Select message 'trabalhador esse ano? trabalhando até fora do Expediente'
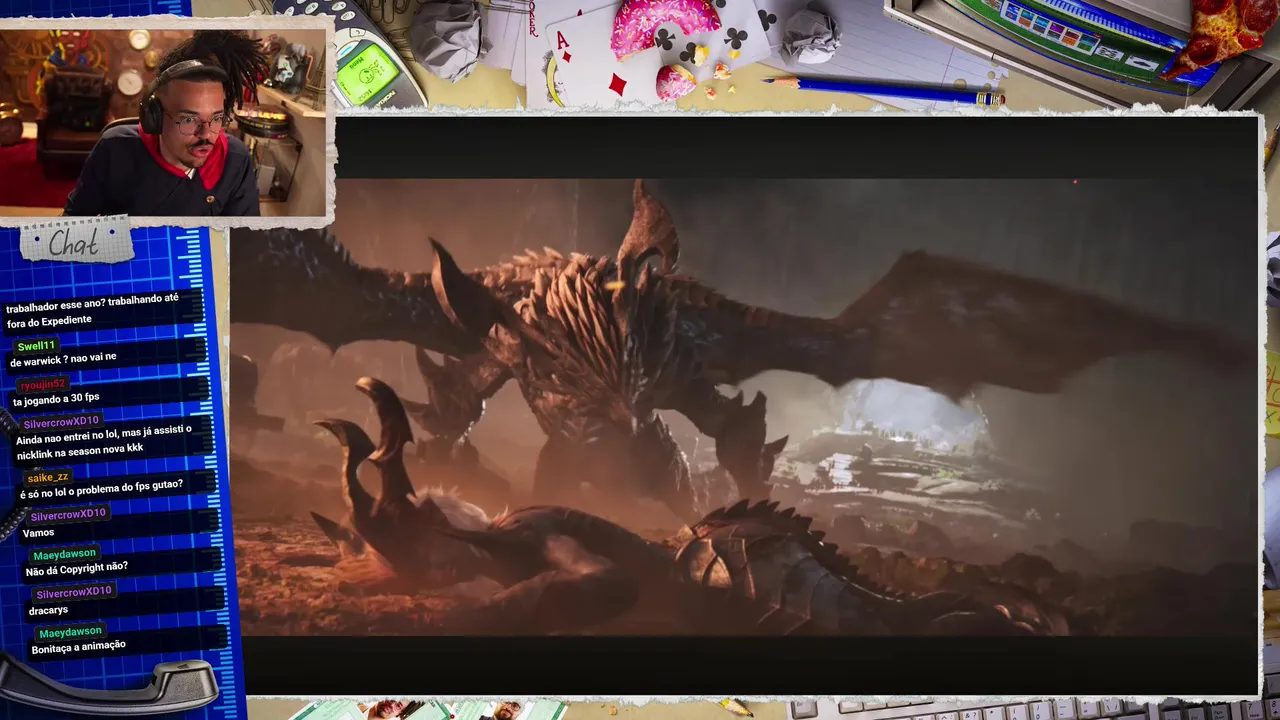The height and width of the screenshot is (720, 1280). point(93,310)
